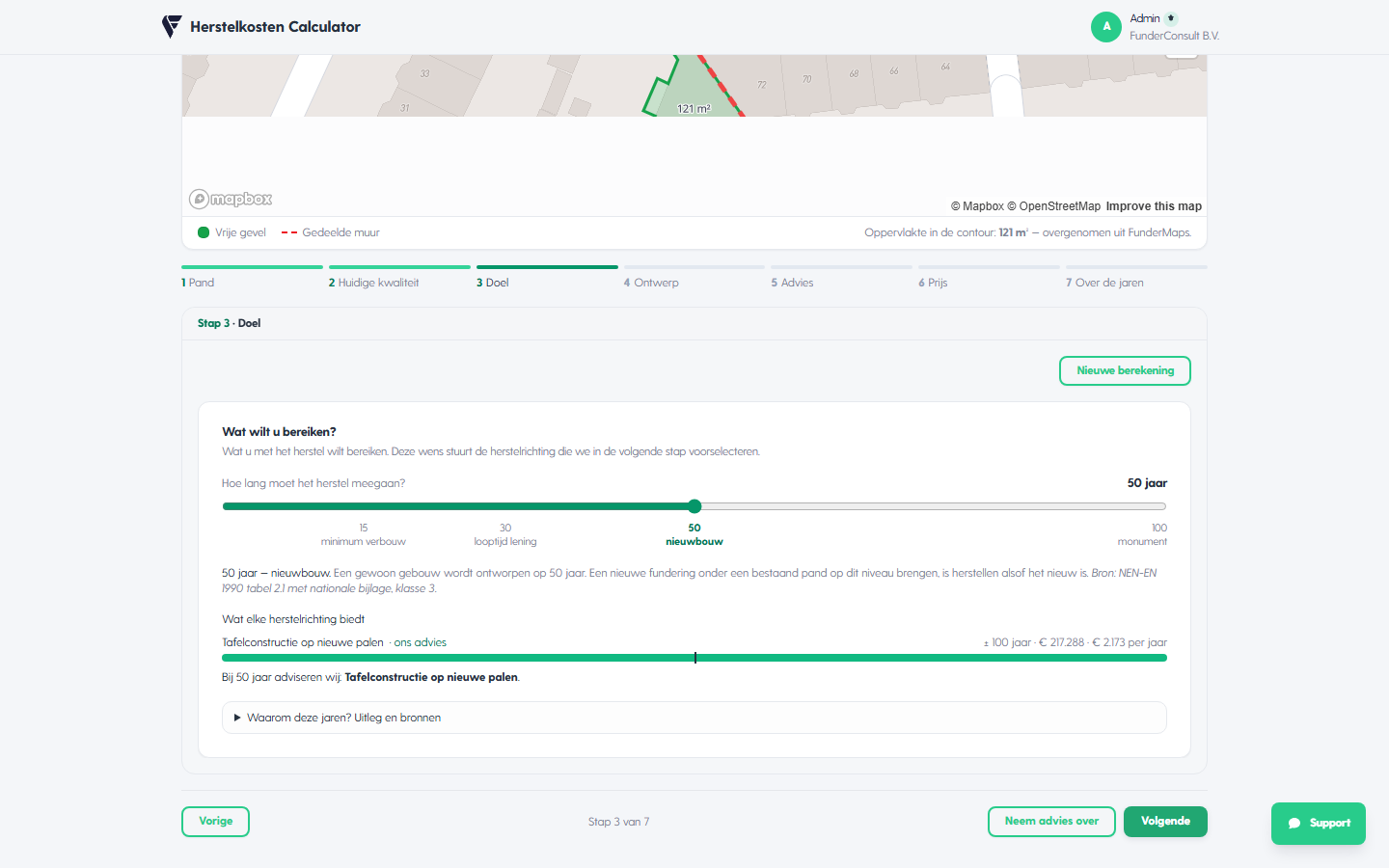Image resolution: width=1389 pixels, height=868 pixels.
Task: Switch to step 6 Prijs
Action: click(x=990, y=276)
